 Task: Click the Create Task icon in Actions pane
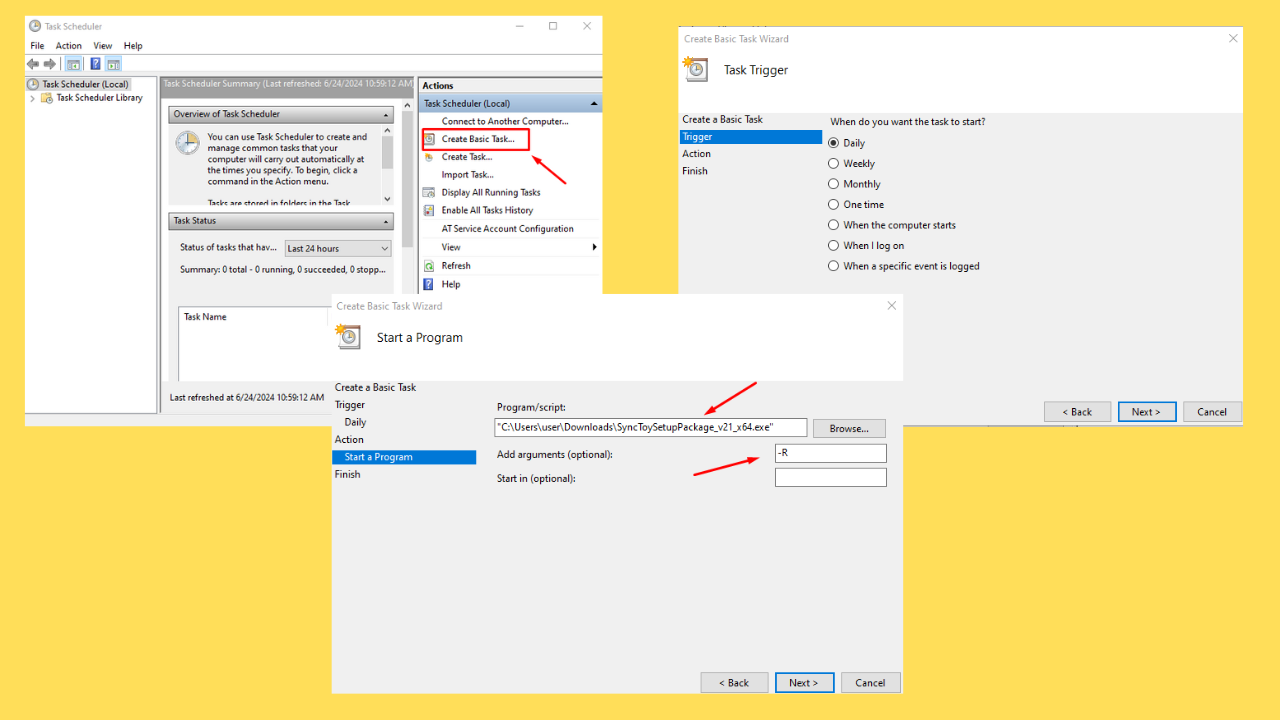(430, 157)
